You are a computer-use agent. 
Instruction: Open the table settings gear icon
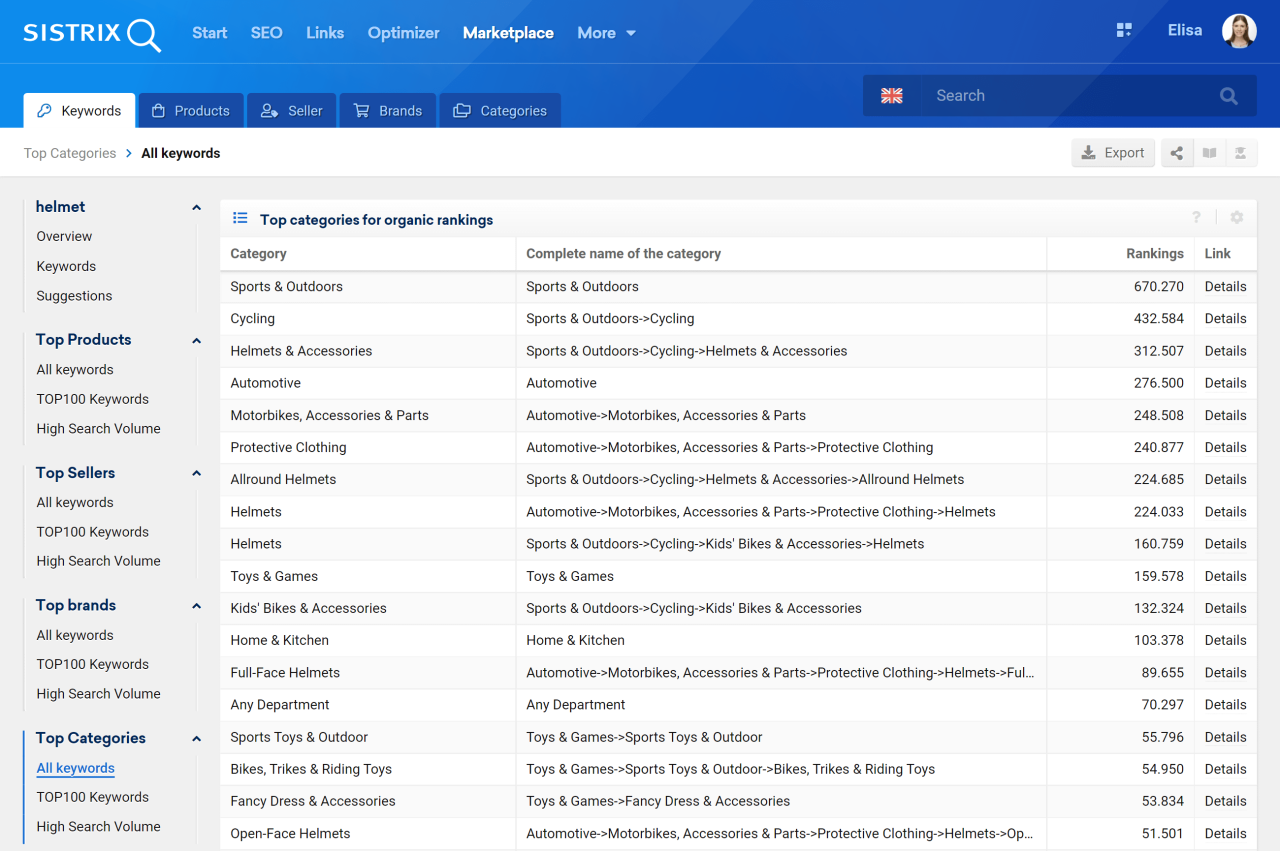(x=1237, y=216)
